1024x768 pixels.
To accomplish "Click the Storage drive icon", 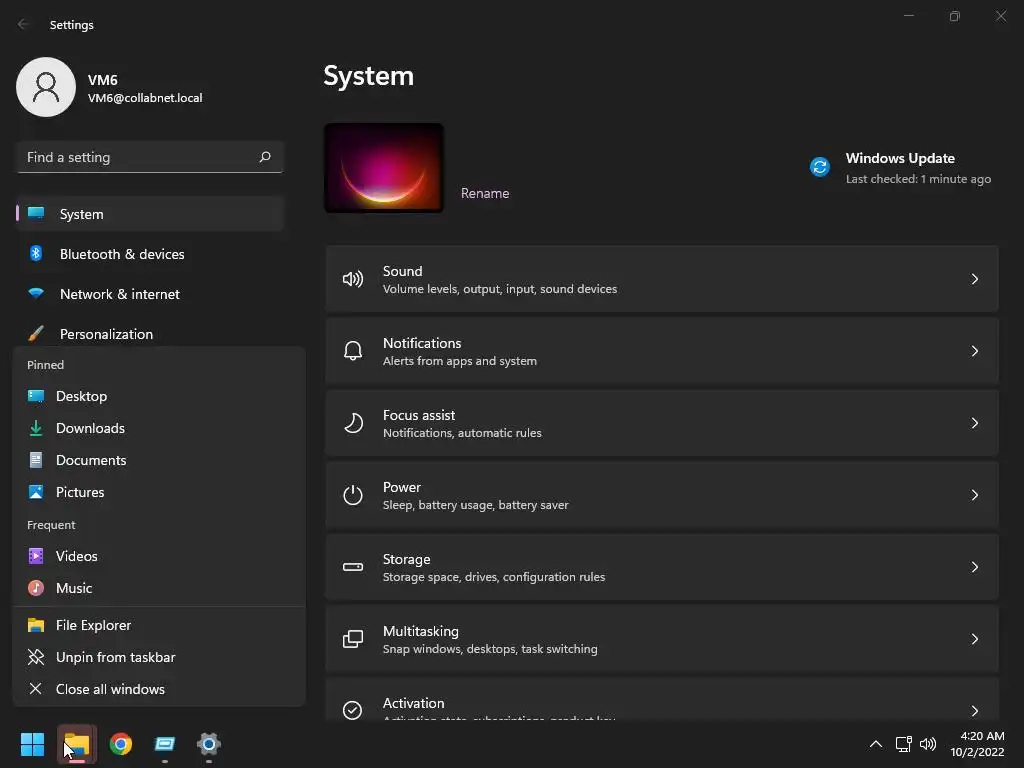I will pos(353,567).
